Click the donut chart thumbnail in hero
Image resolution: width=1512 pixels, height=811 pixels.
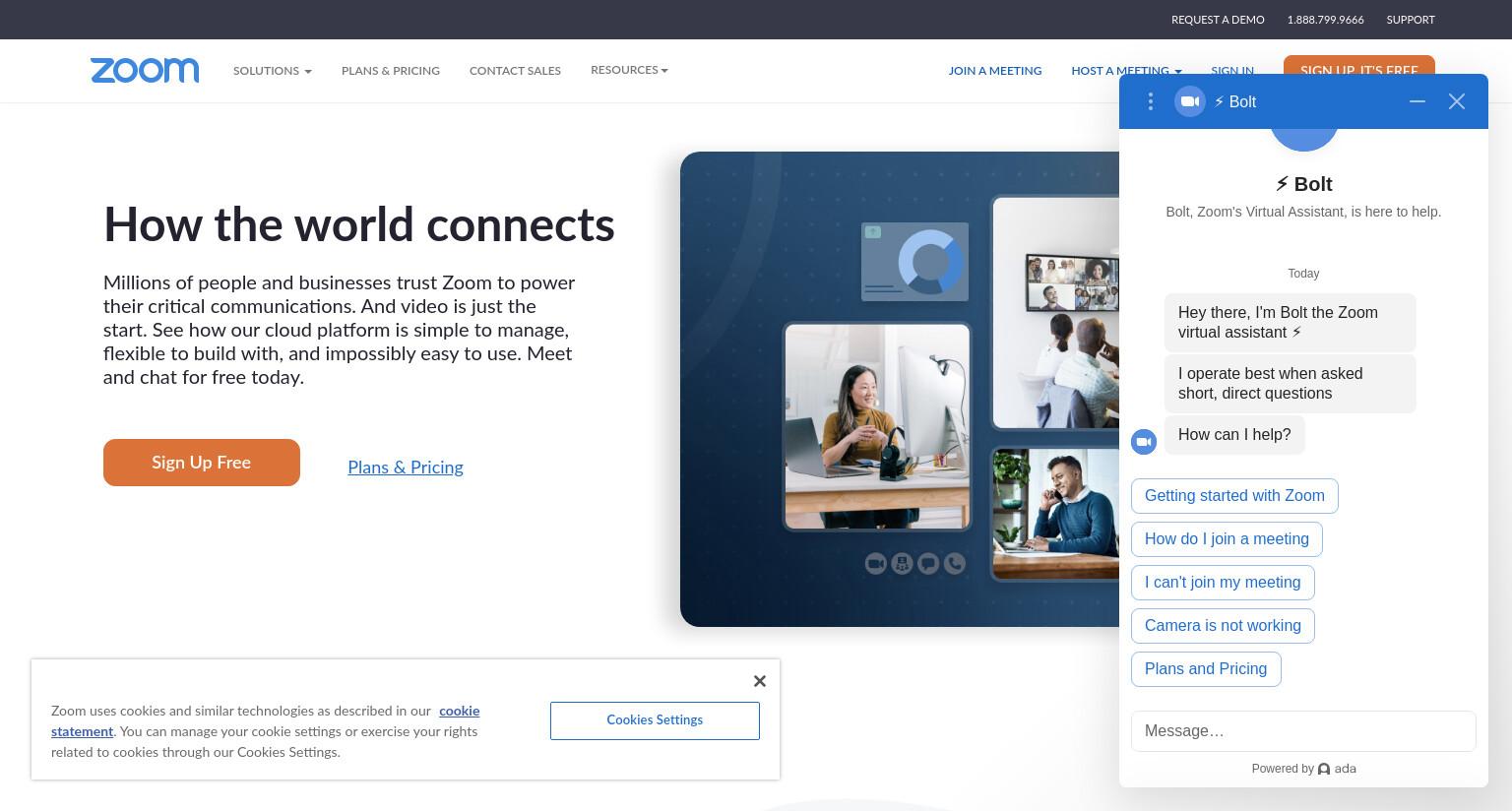[914, 262]
